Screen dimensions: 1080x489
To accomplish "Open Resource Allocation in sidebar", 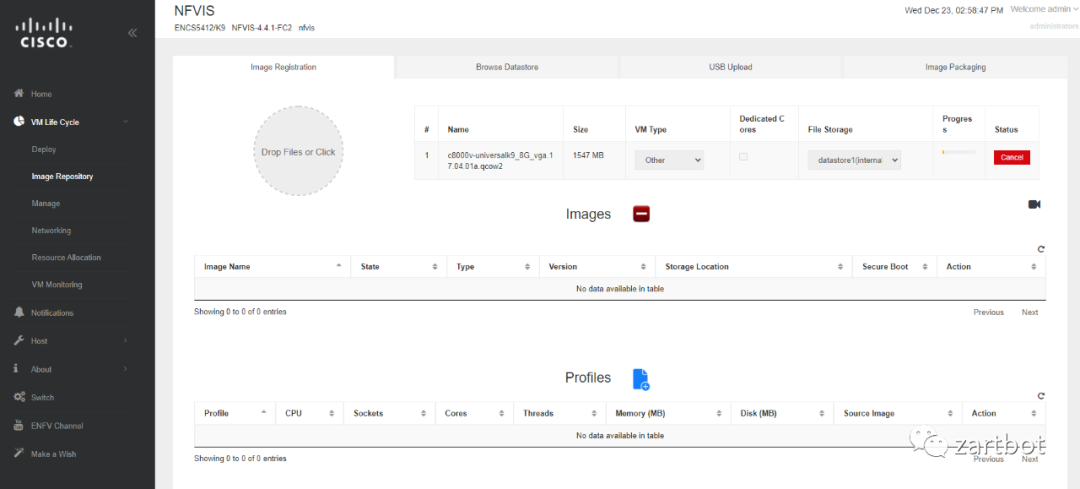I will click(x=66, y=258).
